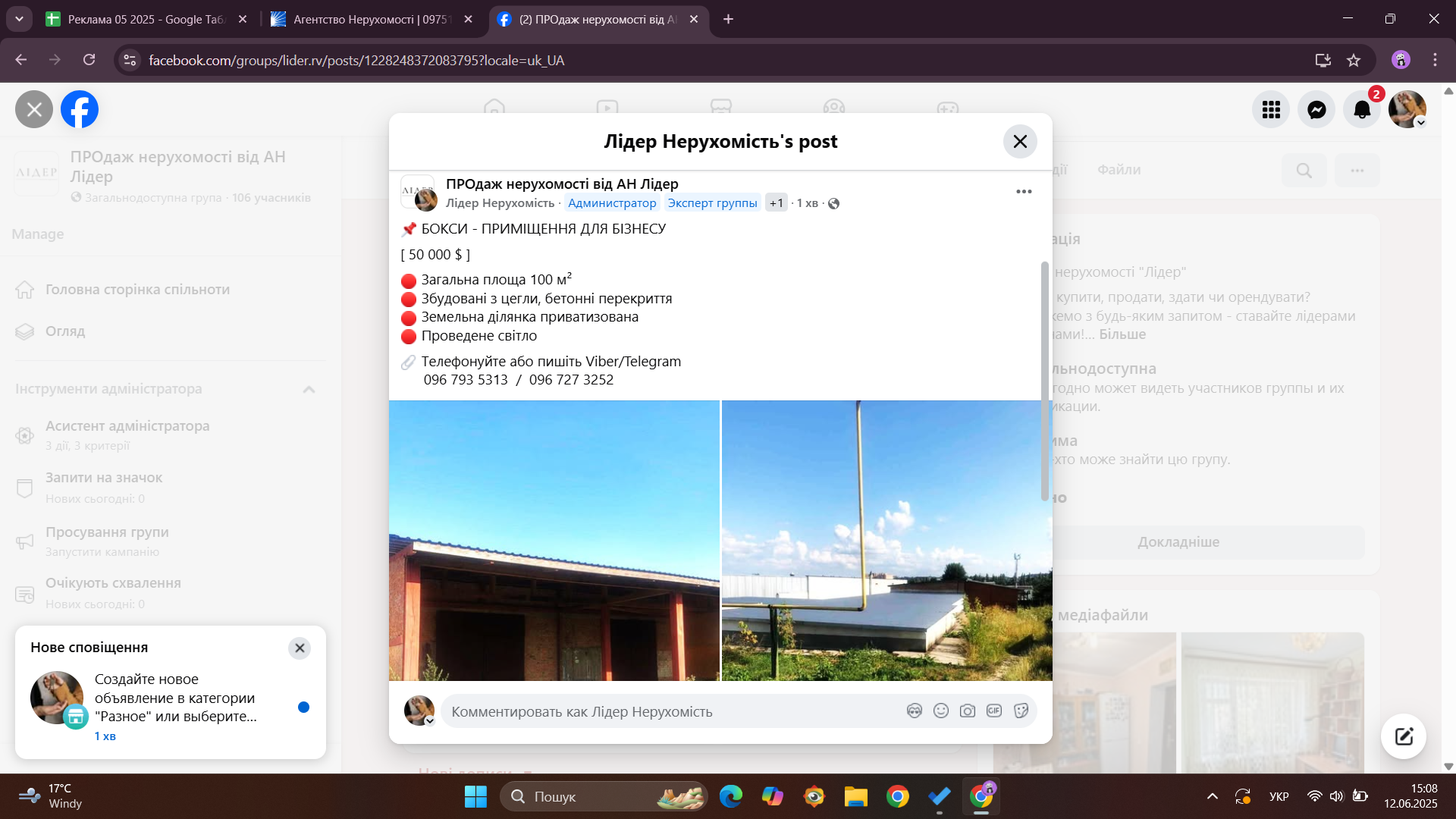
Task: Attach photo using camera icon in comment box
Action: point(967,711)
